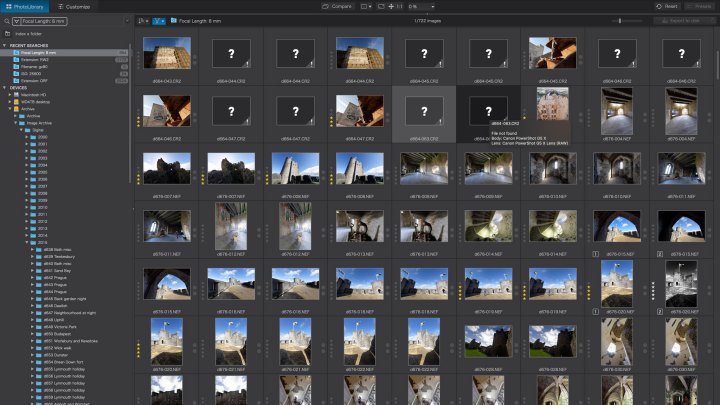Click the Reset button
The width and height of the screenshot is (720, 405).
tap(667, 6)
